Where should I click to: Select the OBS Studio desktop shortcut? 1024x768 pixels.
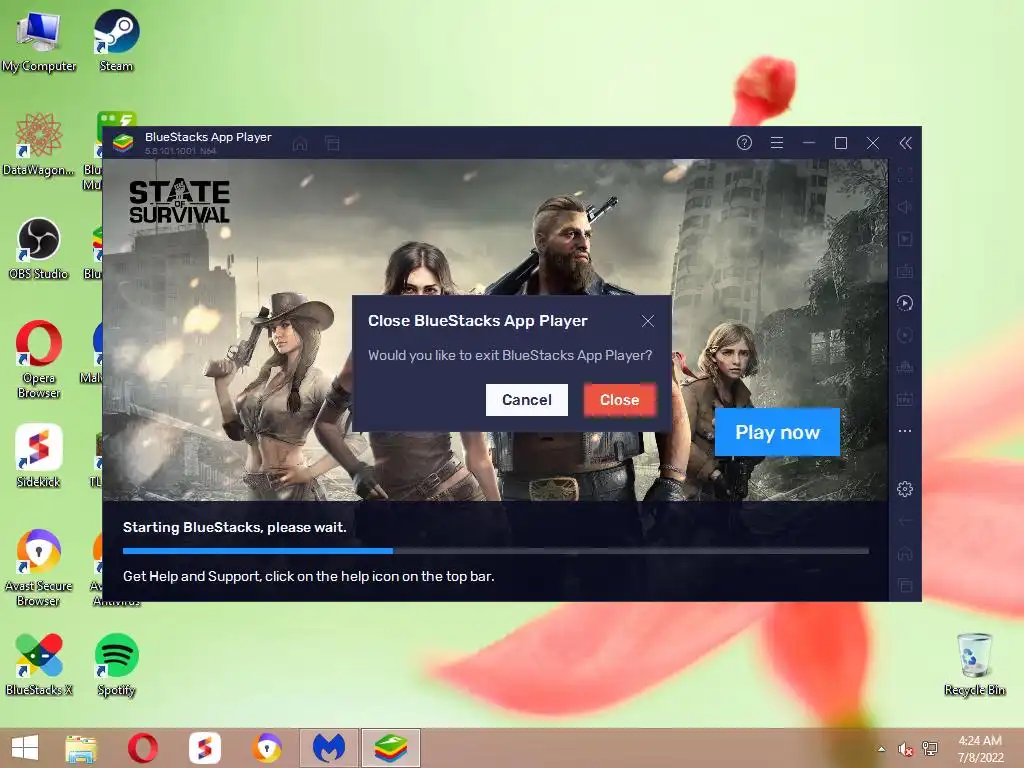pyautogui.click(x=39, y=249)
